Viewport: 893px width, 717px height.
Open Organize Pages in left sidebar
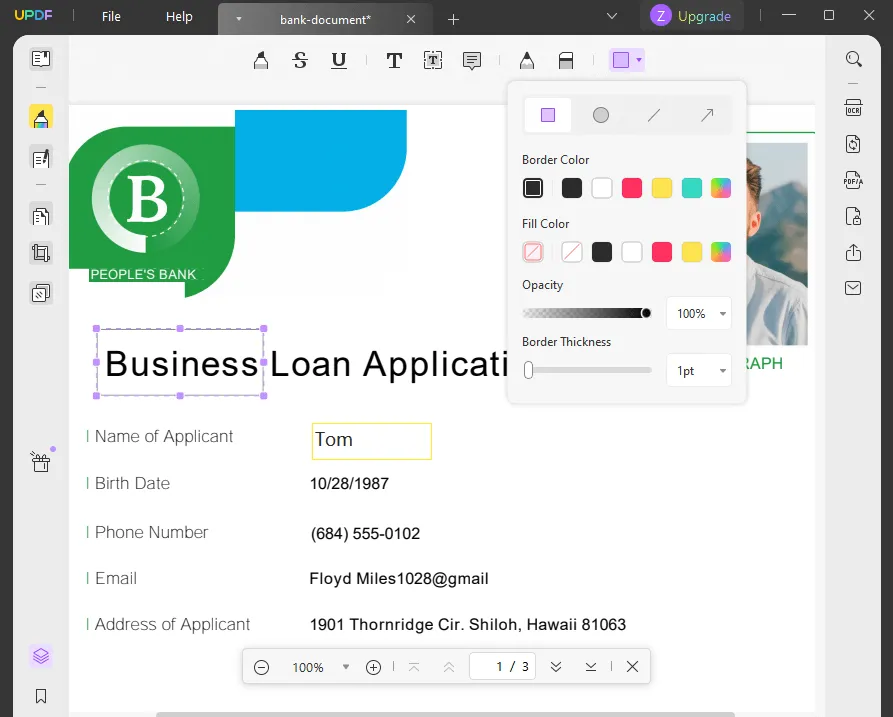click(x=41, y=216)
